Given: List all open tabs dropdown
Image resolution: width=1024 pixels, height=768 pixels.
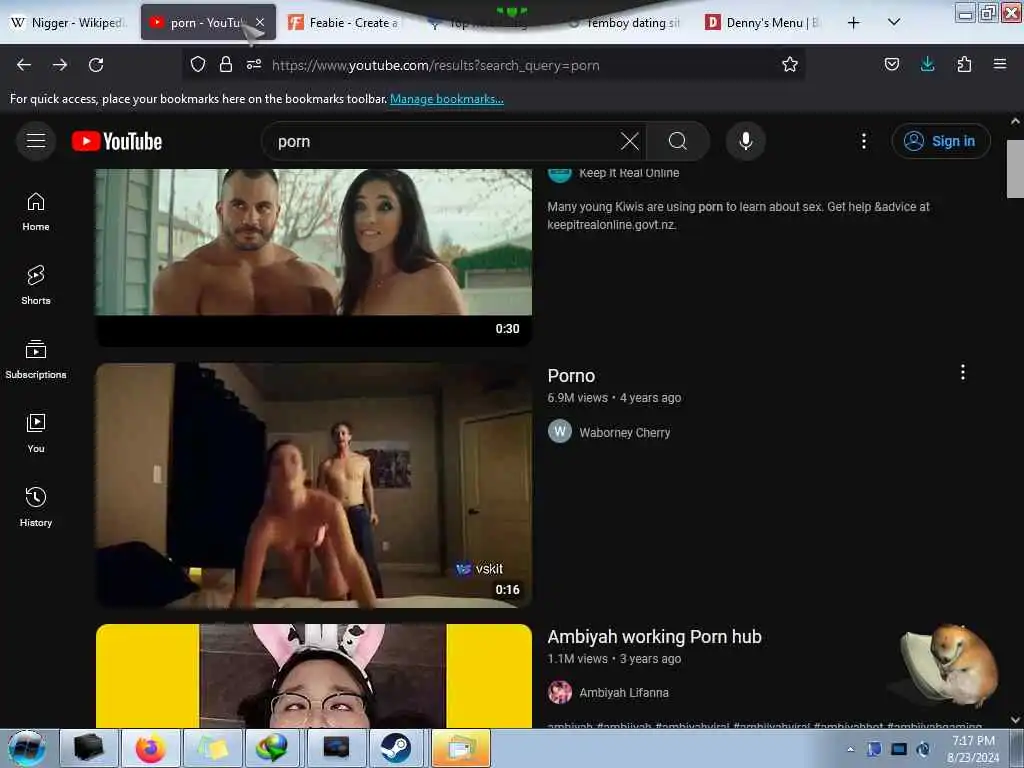Looking at the screenshot, I should click(x=894, y=22).
